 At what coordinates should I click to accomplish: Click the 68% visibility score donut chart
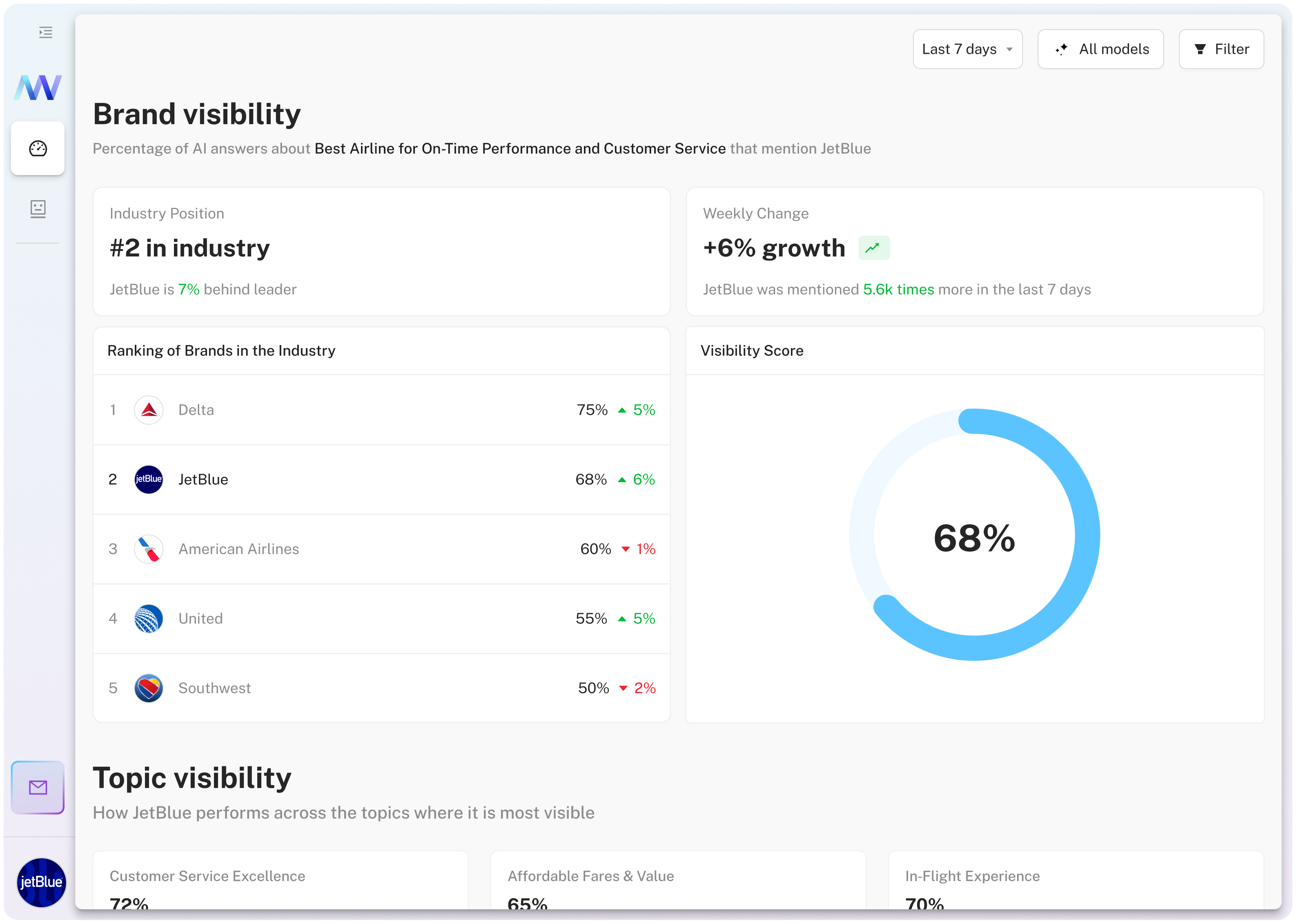click(x=974, y=535)
